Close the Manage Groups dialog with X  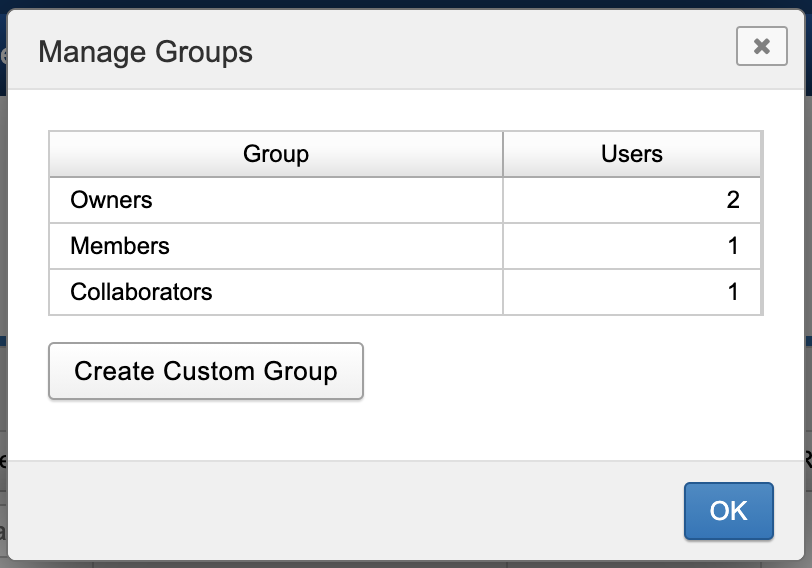(x=761, y=46)
